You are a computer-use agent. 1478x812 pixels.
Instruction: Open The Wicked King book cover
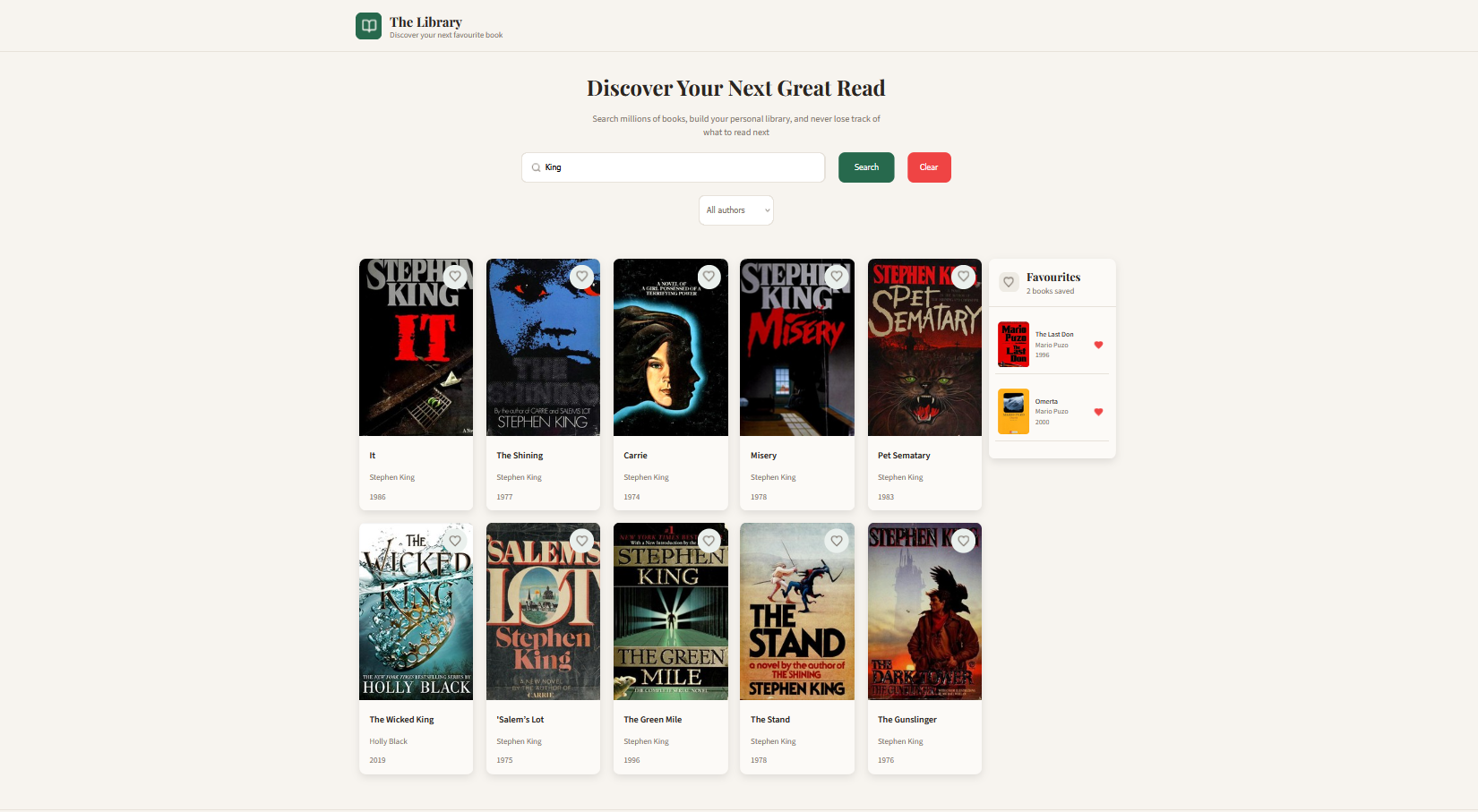416,611
